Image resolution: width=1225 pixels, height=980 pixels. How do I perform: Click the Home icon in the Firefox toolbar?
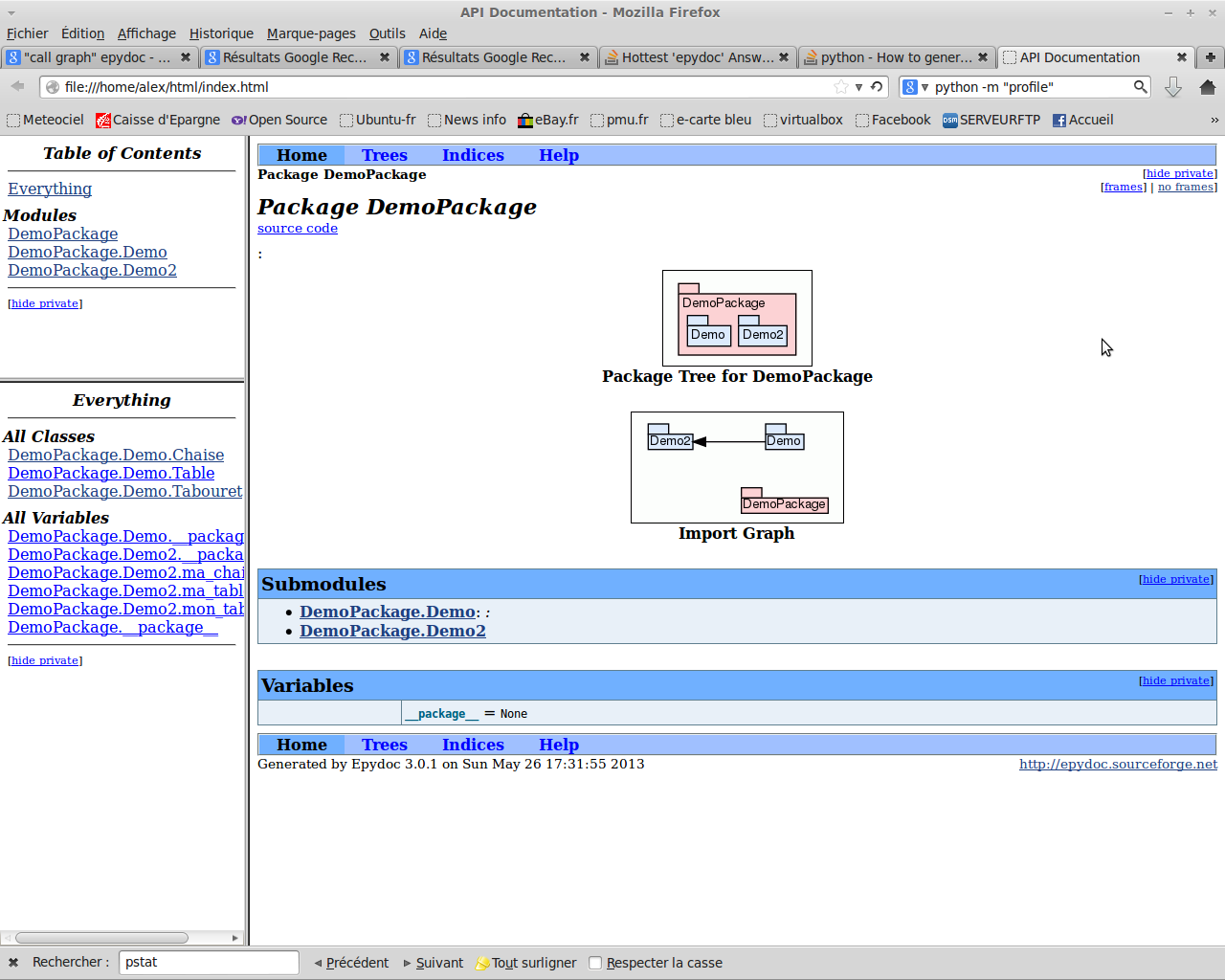pyautogui.click(x=1207, y=87)
